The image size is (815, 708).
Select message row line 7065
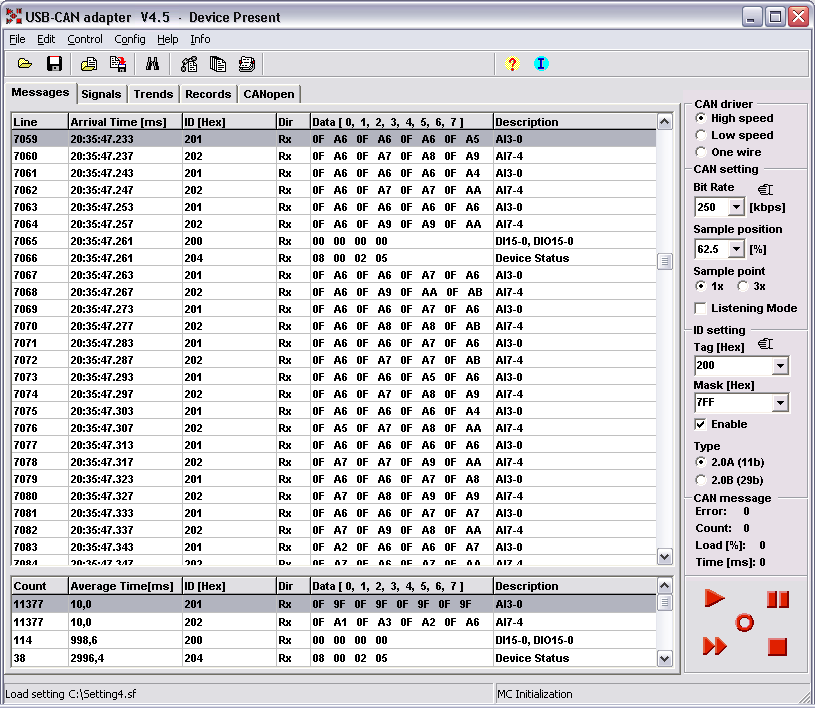334,241
